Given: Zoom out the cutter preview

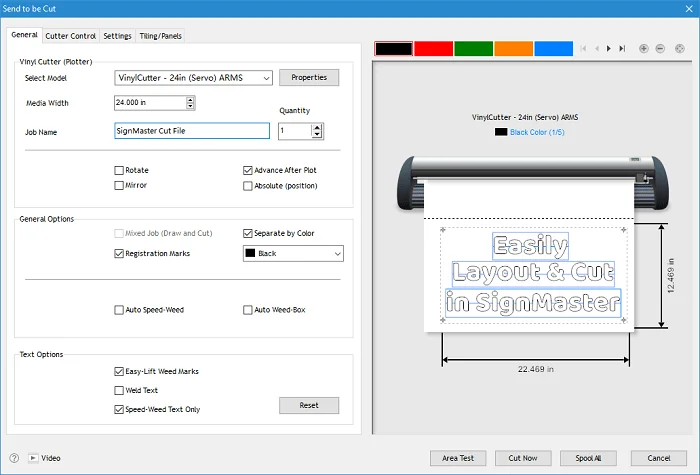Looking at the screenshot, I should 660,49.
